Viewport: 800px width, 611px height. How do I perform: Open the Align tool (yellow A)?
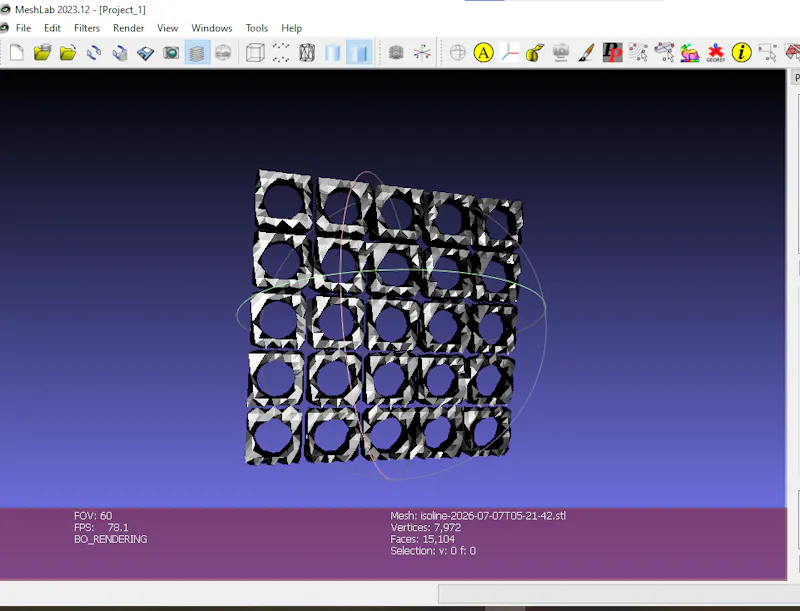pos(483,53)
